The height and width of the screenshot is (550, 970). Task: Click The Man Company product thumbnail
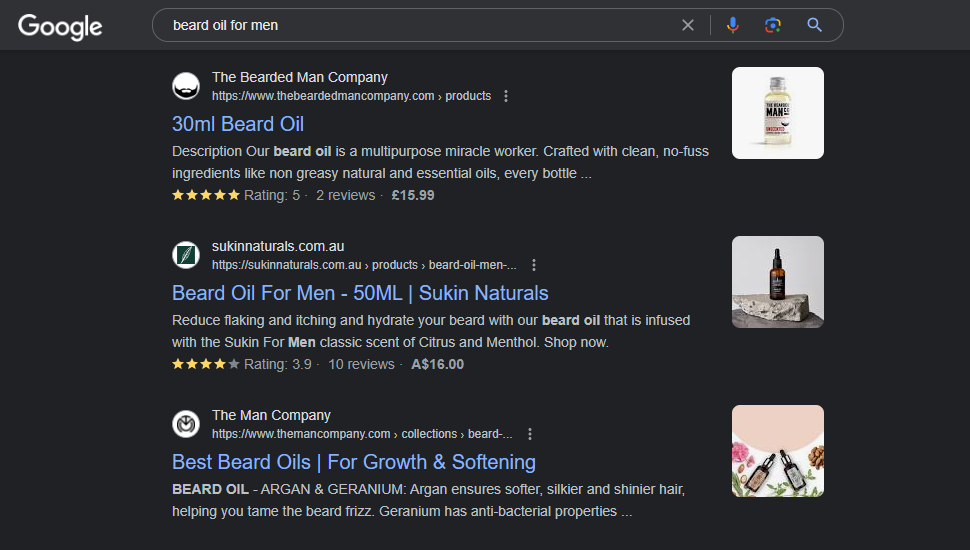point(778,451)
